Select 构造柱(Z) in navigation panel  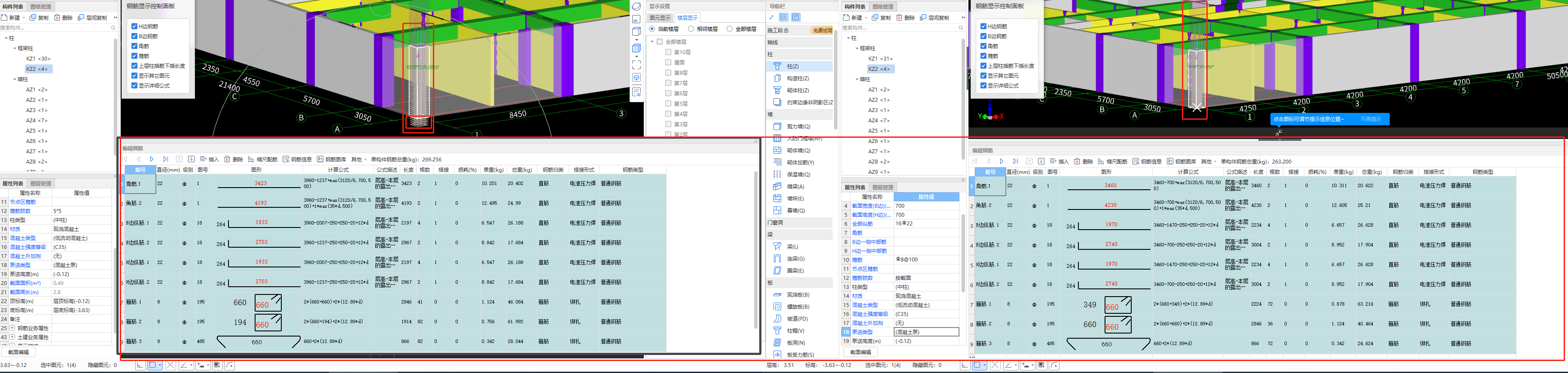pyautogui.click(x=799, y=79)
